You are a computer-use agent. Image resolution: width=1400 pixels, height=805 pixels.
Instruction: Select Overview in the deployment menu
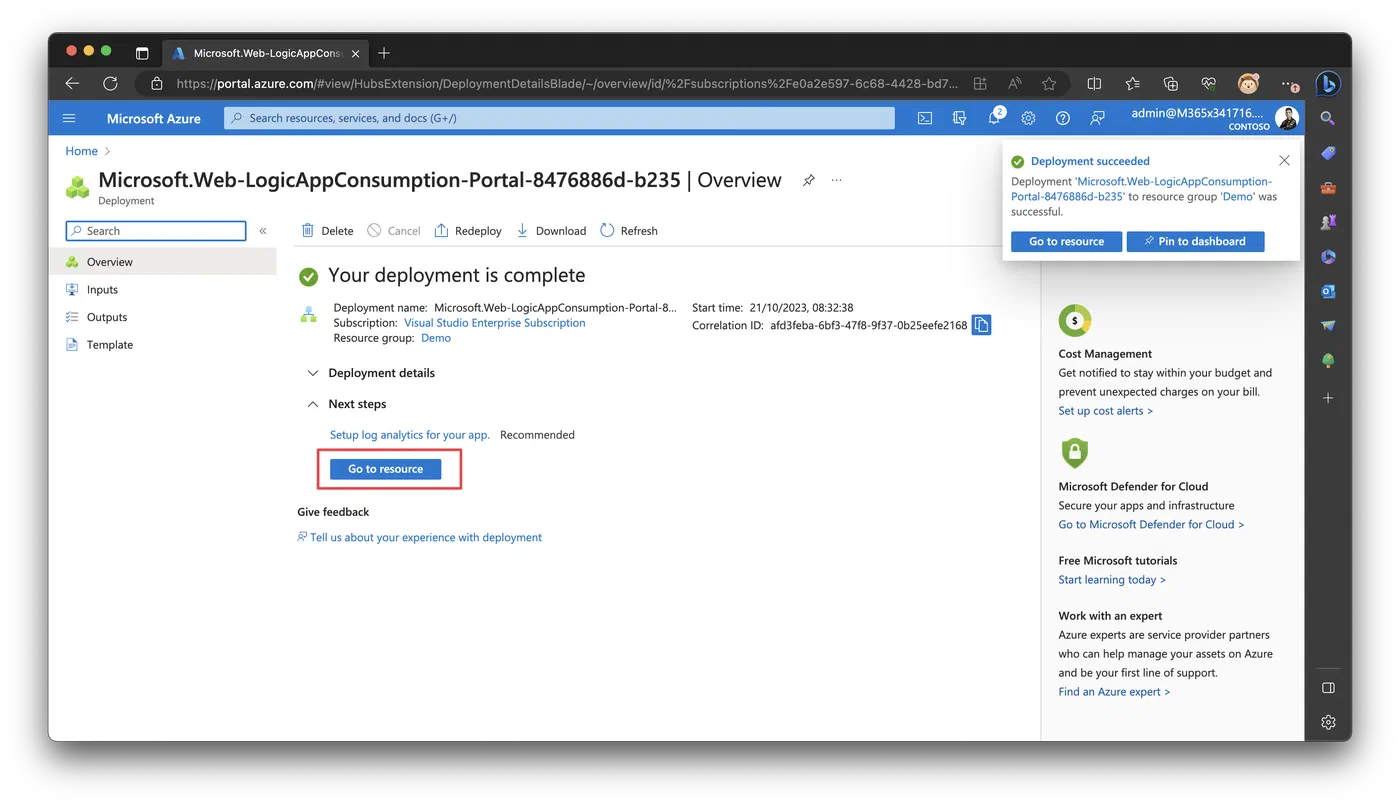tap(163, 262)
